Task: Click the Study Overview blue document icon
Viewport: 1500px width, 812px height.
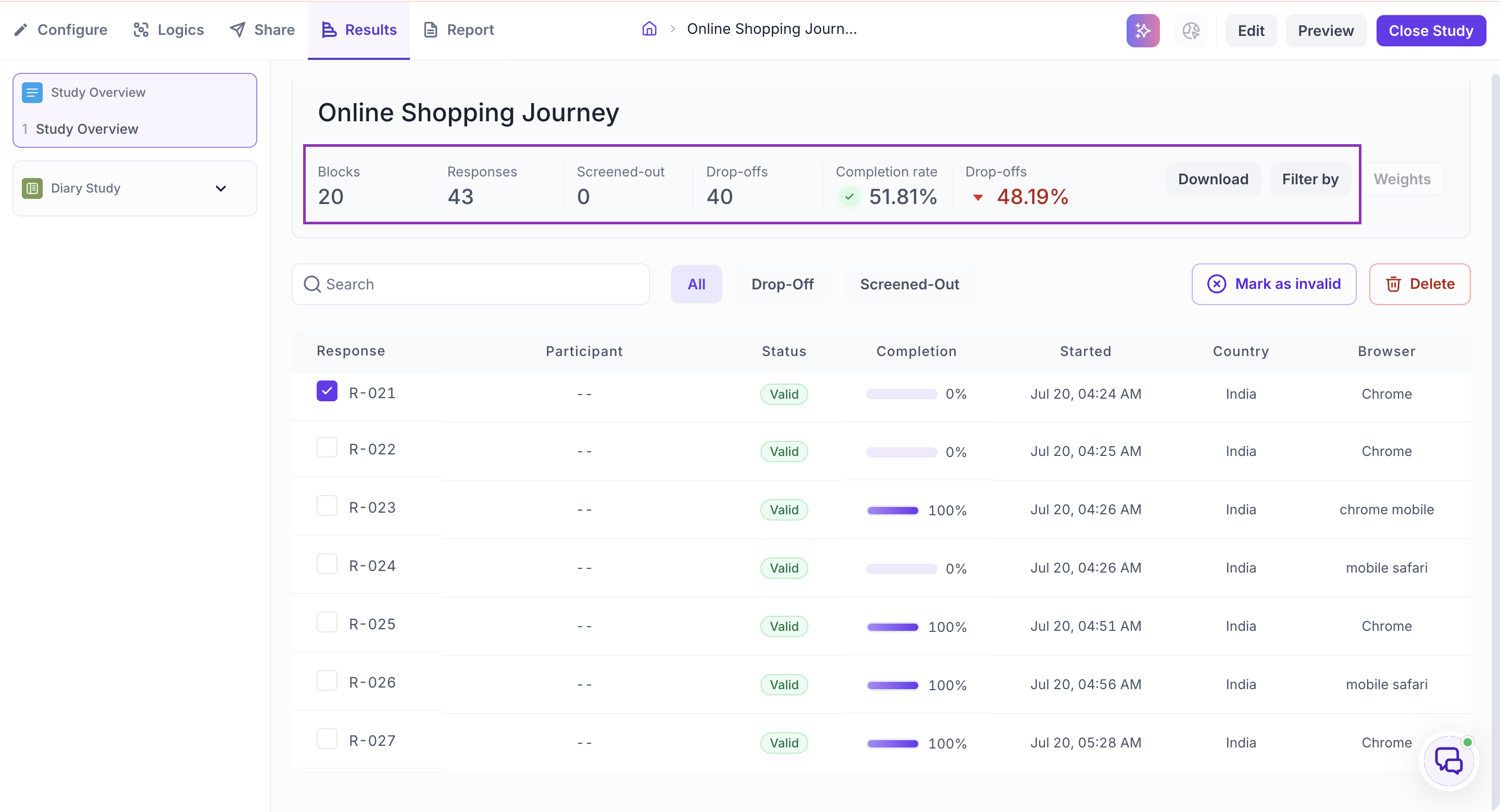Action: (32, 93)
